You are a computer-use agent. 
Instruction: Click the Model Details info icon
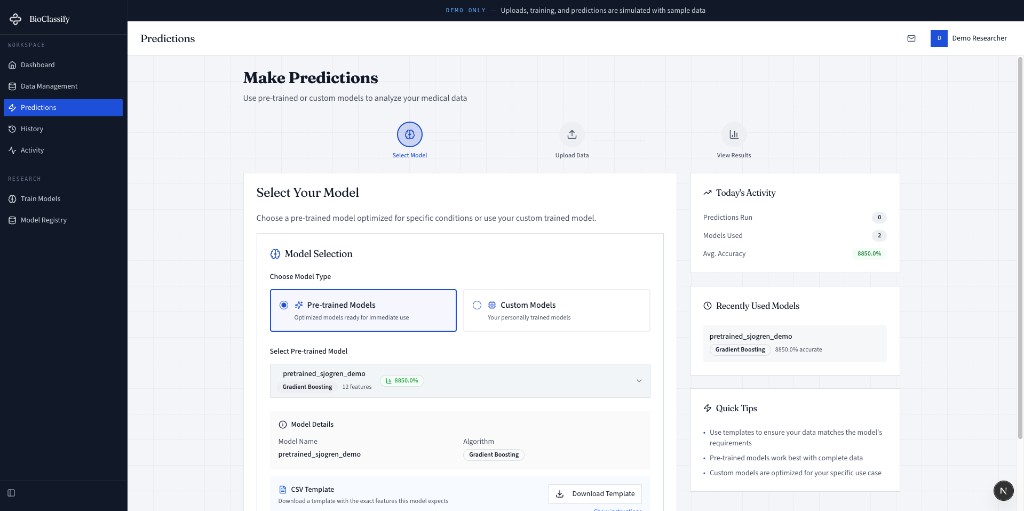coord(283,425)
